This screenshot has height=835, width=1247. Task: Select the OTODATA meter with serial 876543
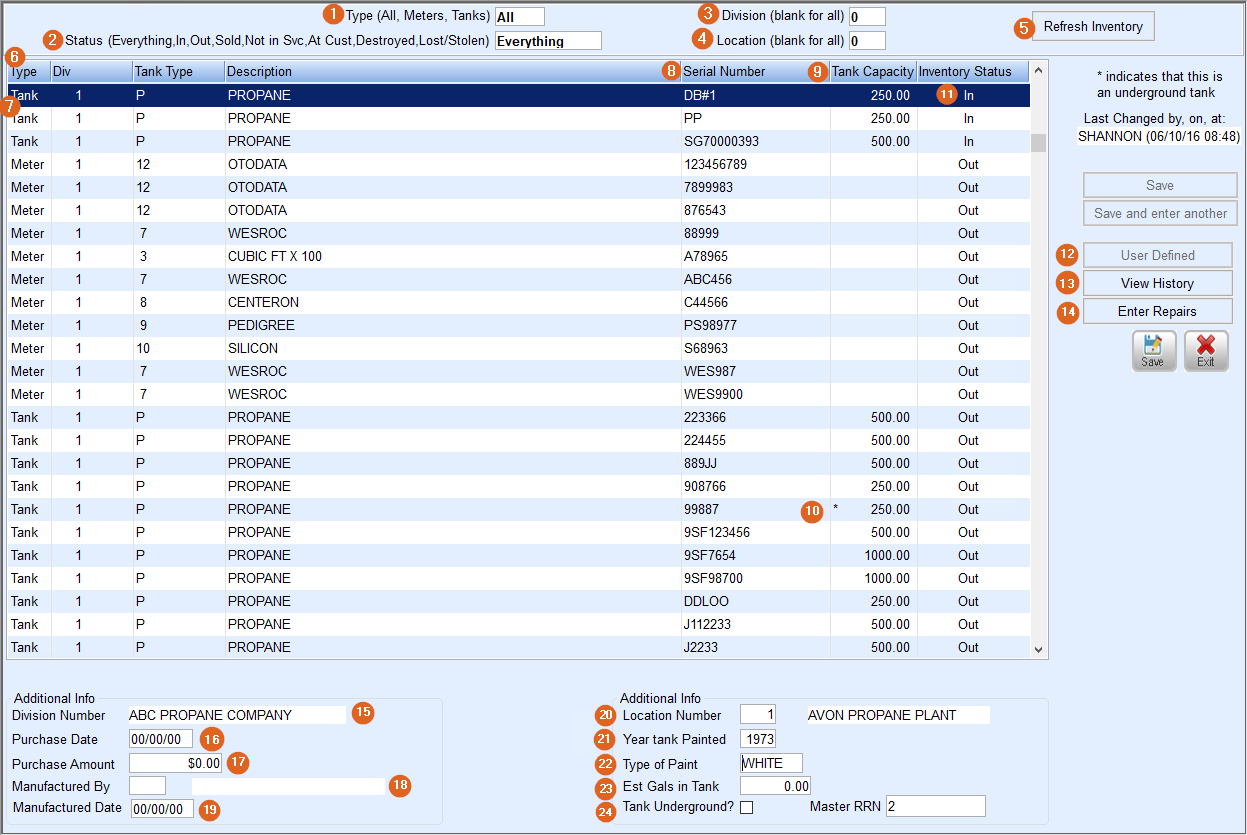pyautogui.click(x=519, y=210)
